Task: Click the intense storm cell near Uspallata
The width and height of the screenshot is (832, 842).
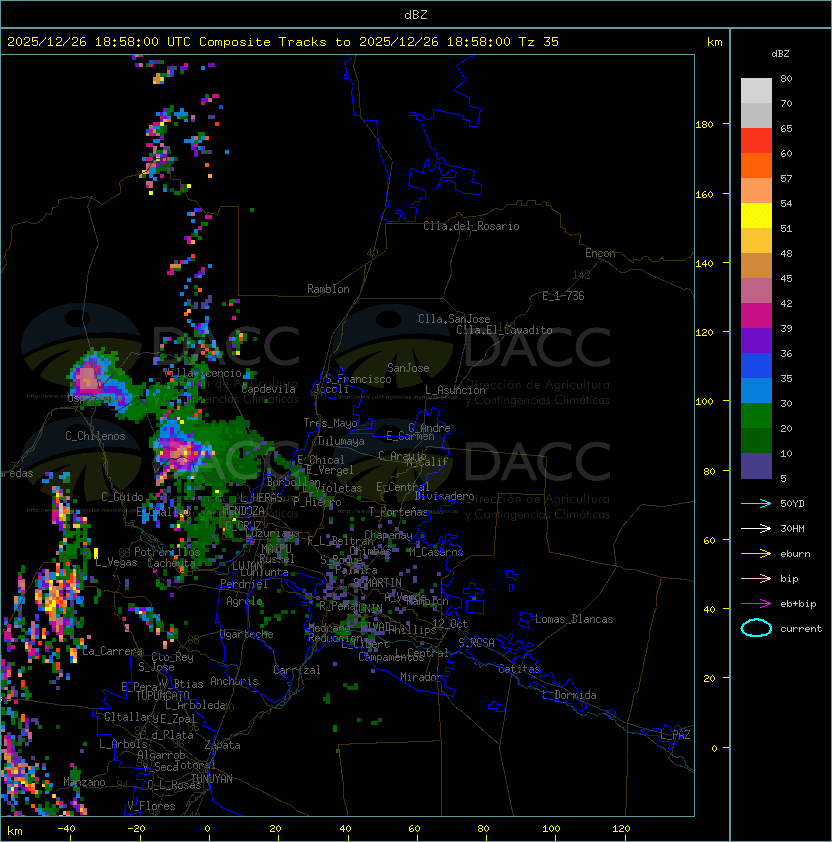Action: pyautogui.click(x=89, y=378)
